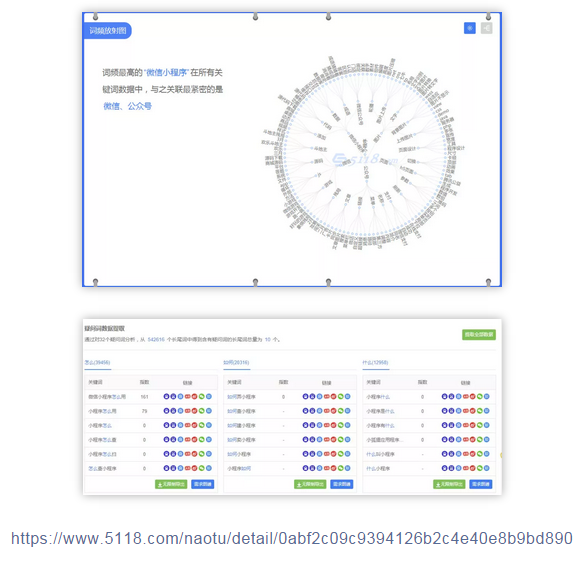Screen dimensions: 585x567
Task: Click first dark-blue icon in 微信小程序怎么用 row
Action: pyautogui.click(x=166, y=397)
